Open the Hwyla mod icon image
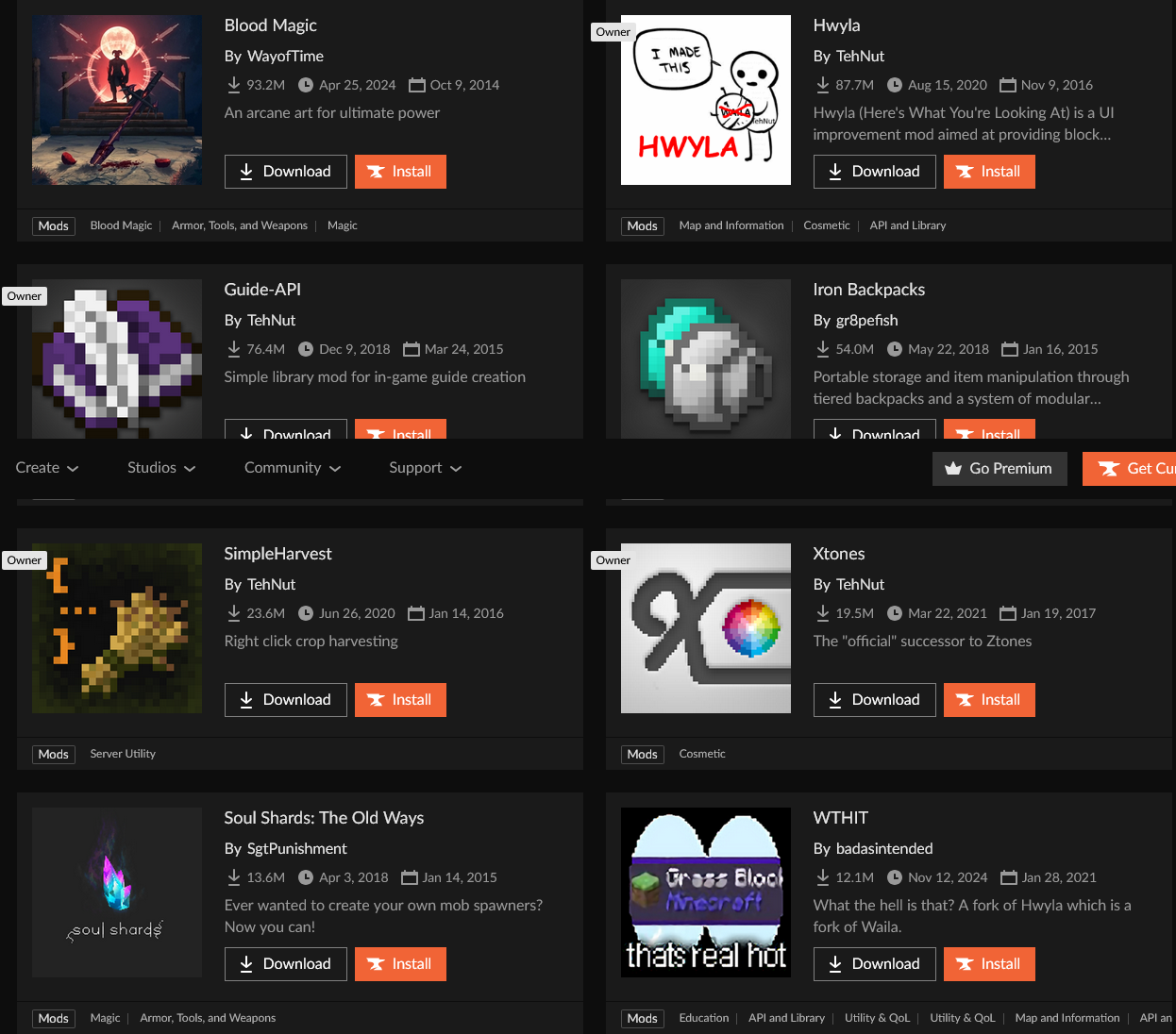The image size is (1176, 1034). click(706, 100)
